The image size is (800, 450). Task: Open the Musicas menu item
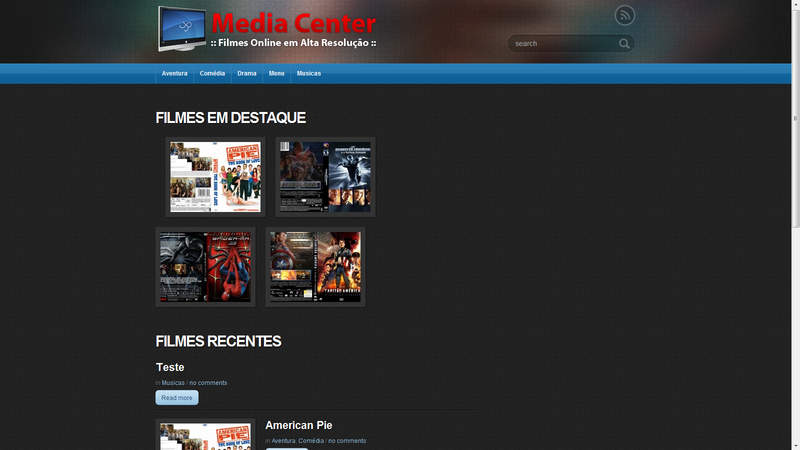click(309, 73)
